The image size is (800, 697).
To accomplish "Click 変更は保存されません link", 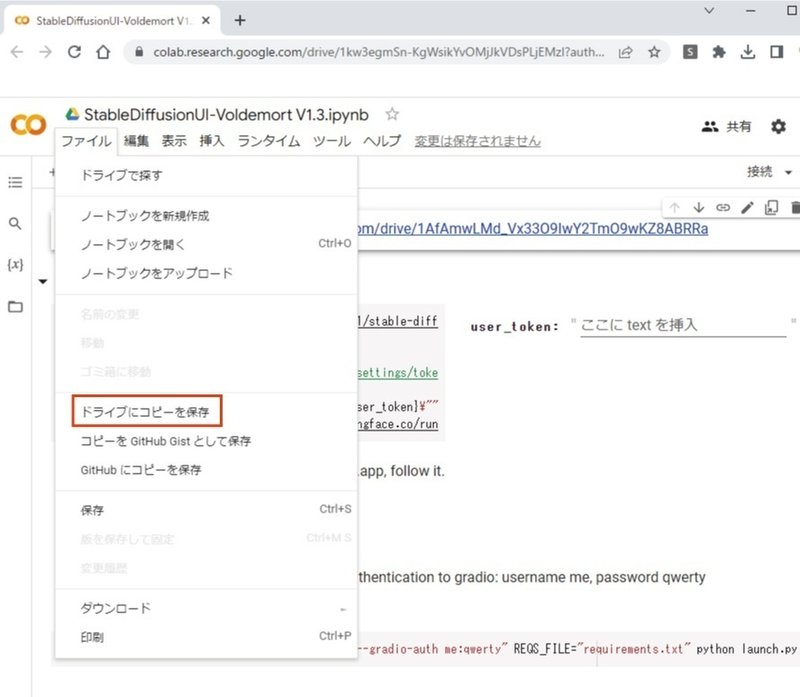I will [478, 141].
